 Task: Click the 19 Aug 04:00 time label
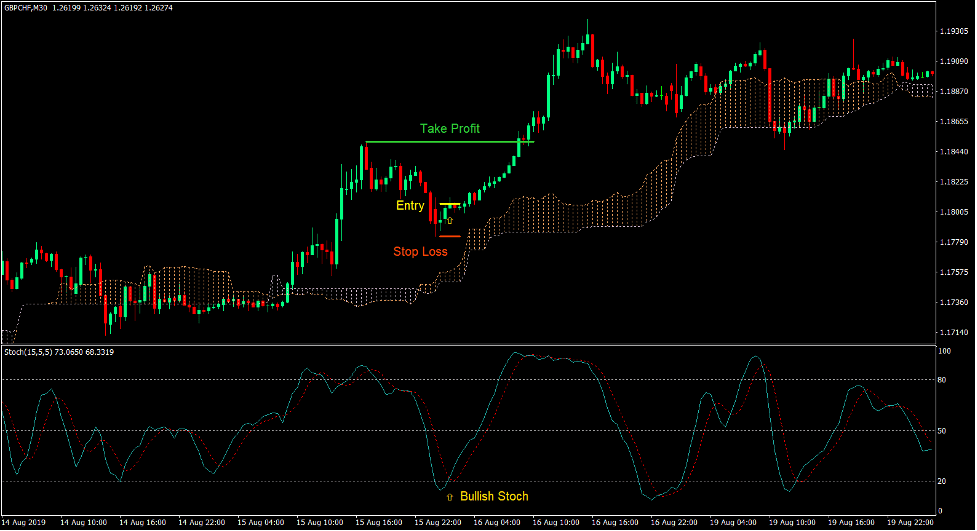pos(732,522)
